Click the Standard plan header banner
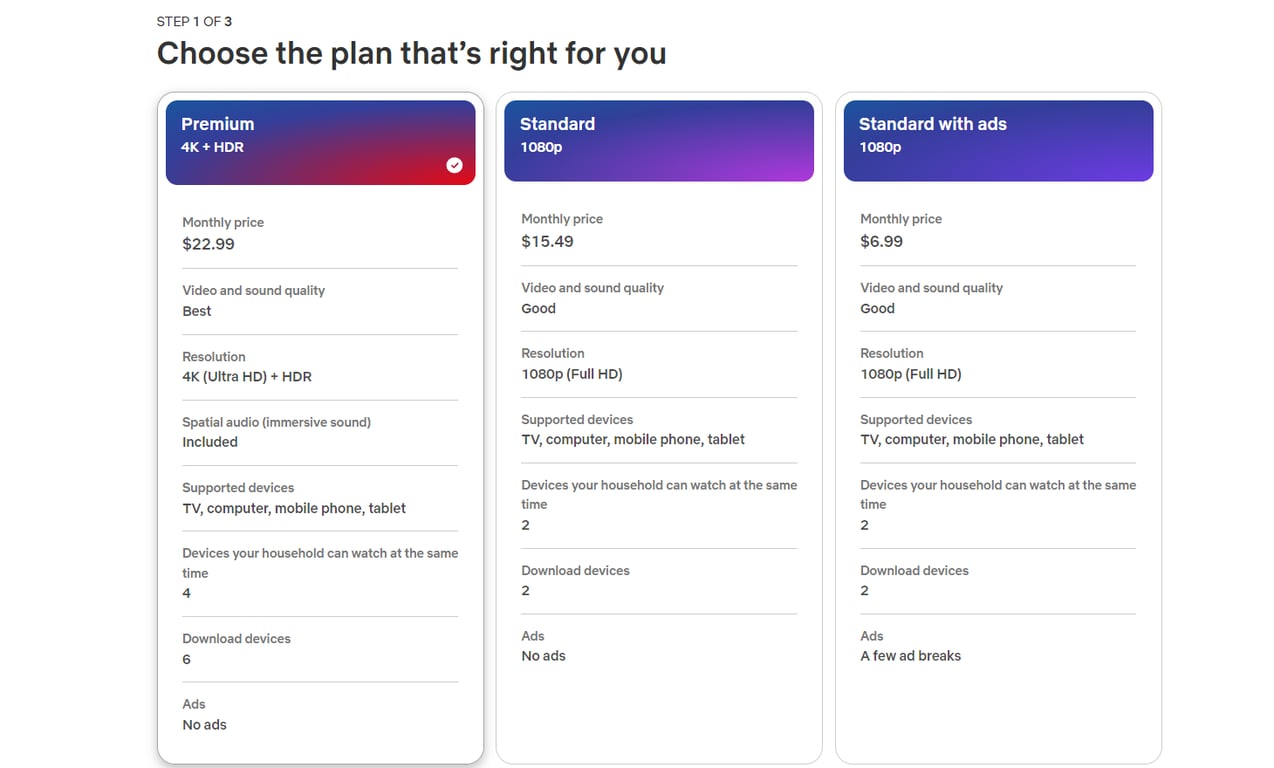1274x768 pixels. [x=659, y=138]
